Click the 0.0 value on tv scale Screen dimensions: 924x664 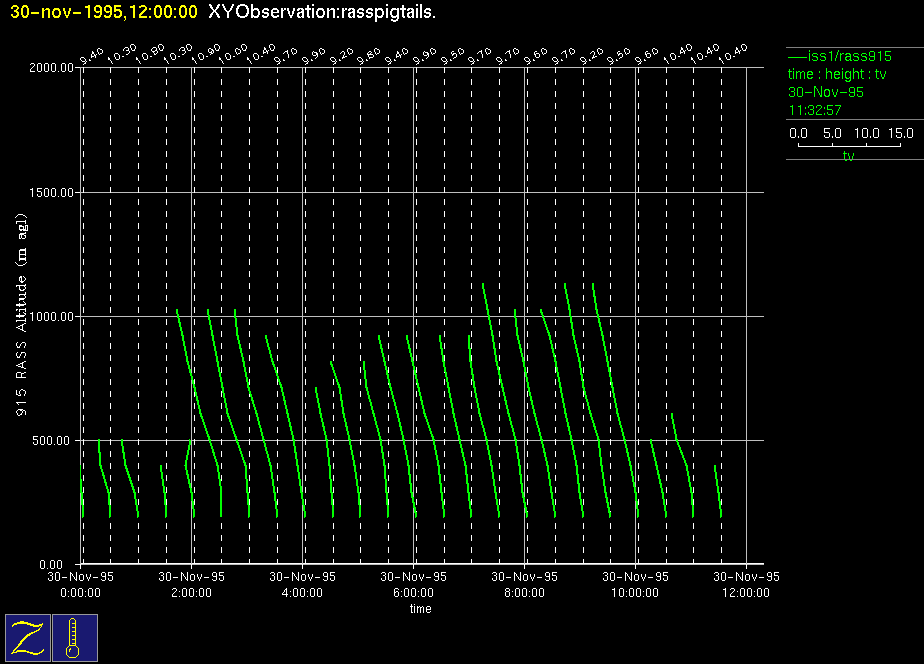point(799,133)
